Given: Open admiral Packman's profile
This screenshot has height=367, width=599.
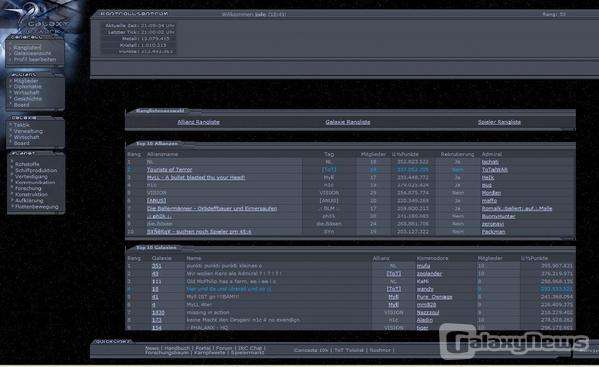Looking at the screenshot, I should pyautogui.click(x=493, y=232).
